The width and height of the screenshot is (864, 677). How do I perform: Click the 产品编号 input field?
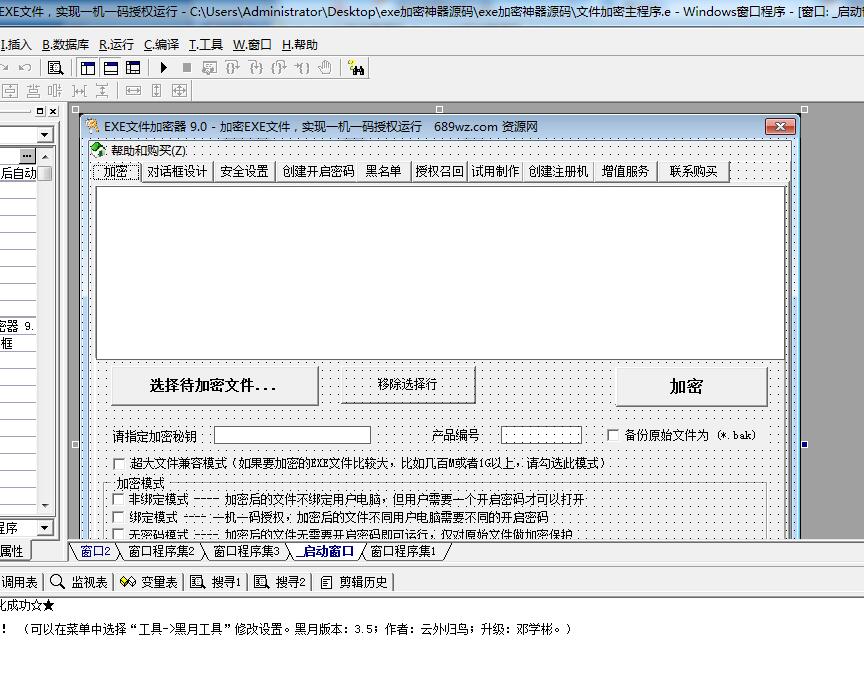click(541, 435)
